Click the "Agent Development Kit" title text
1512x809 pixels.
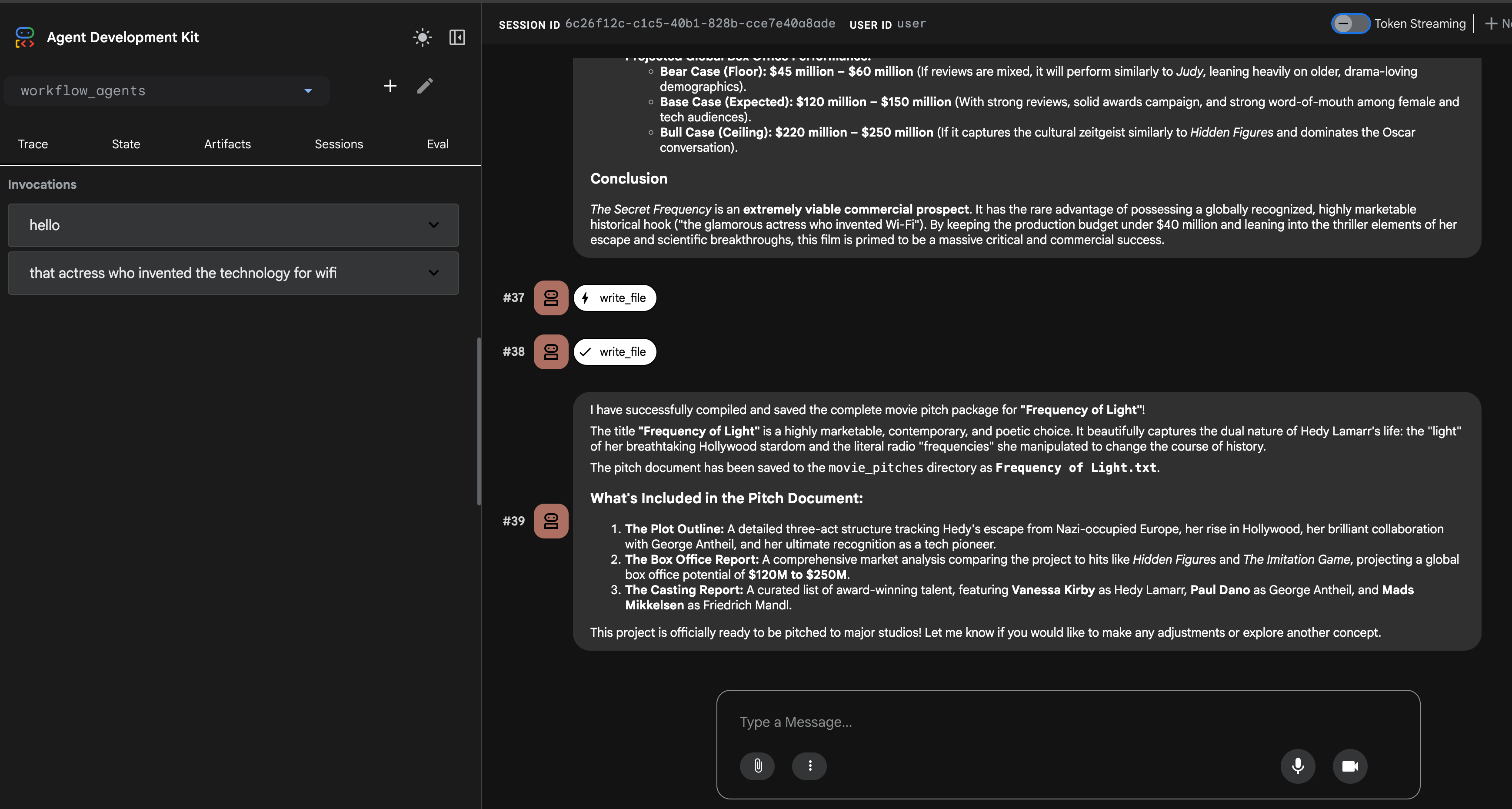pyautogui.click(x=123, y=37)
